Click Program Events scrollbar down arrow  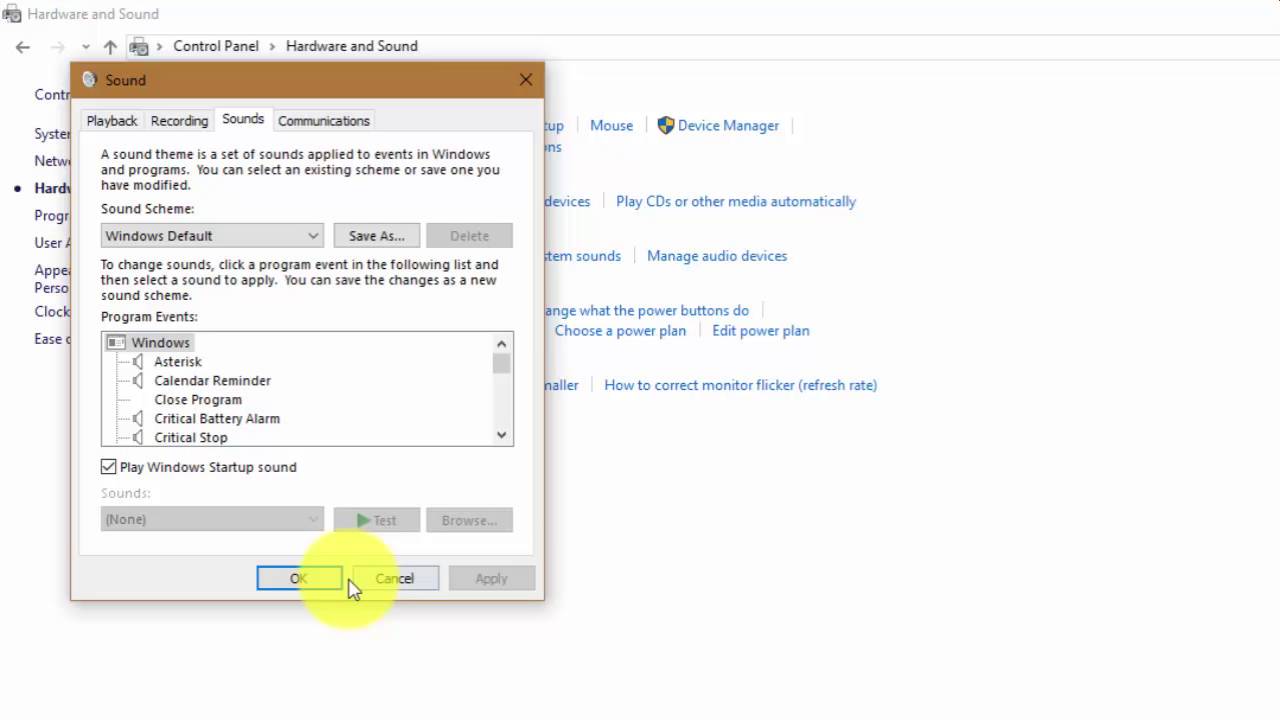click(502, 435)
